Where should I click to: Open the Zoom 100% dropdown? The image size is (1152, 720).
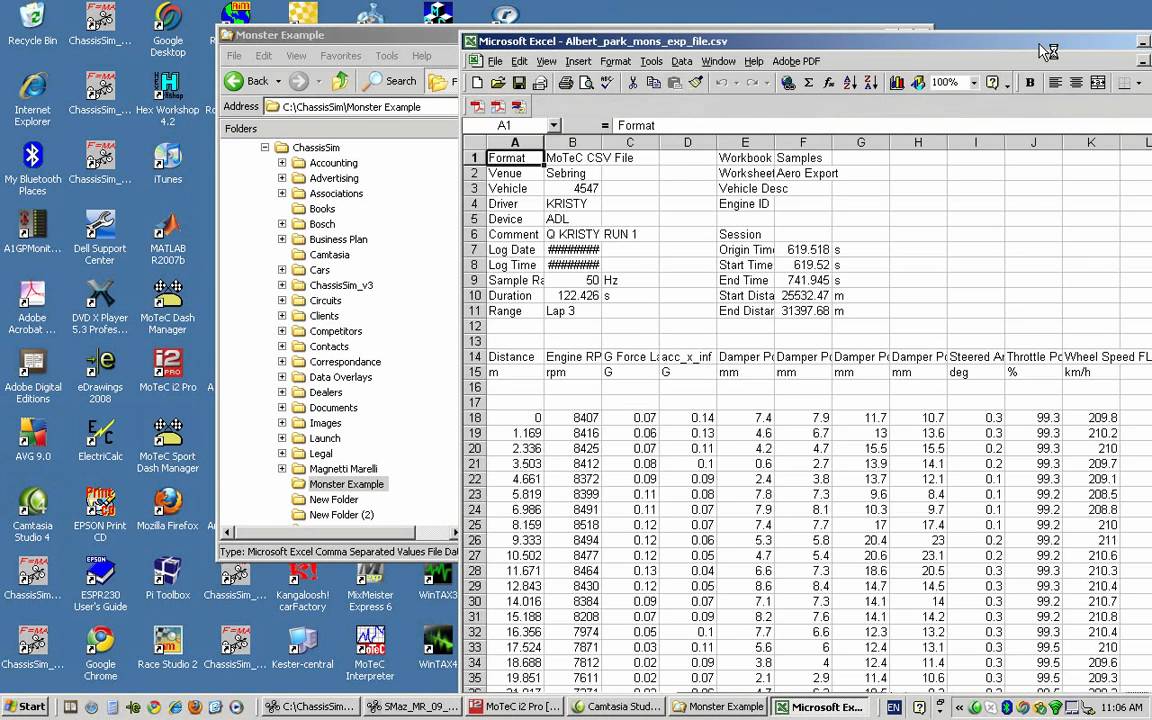pos(974,83)
